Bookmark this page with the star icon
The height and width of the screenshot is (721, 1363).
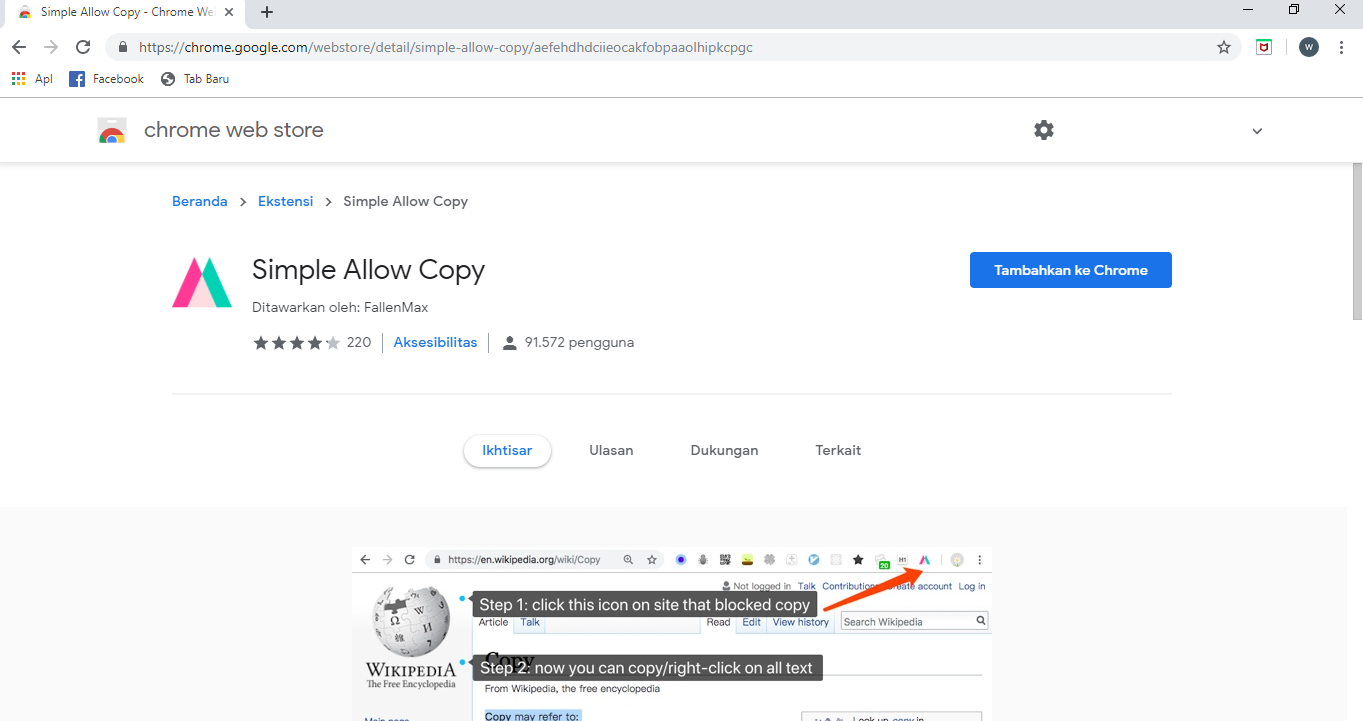[1223, 46]
